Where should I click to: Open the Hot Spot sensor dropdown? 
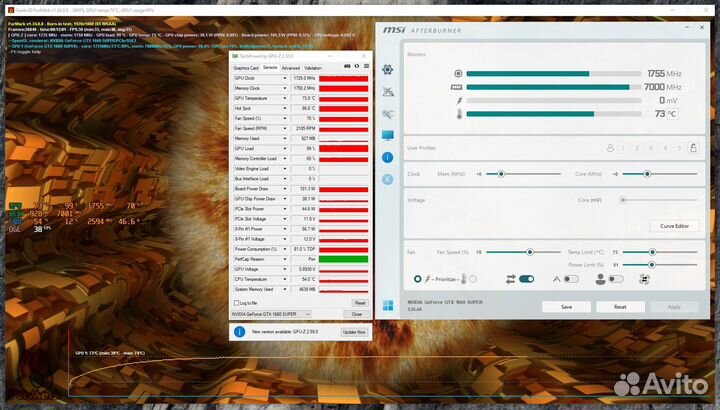tap(285, 109)
